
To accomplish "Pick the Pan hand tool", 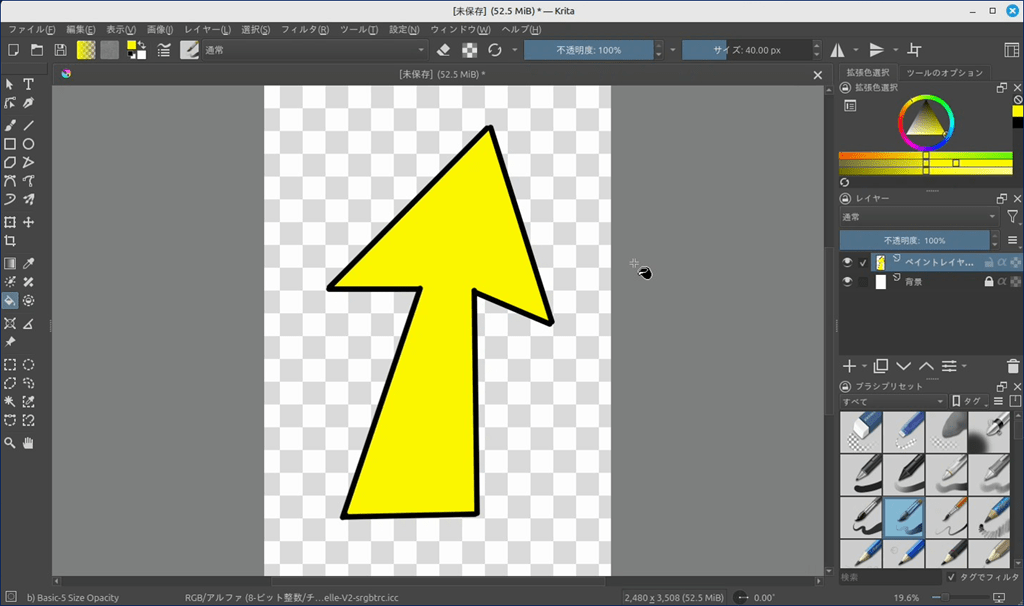I will point(29,442).
